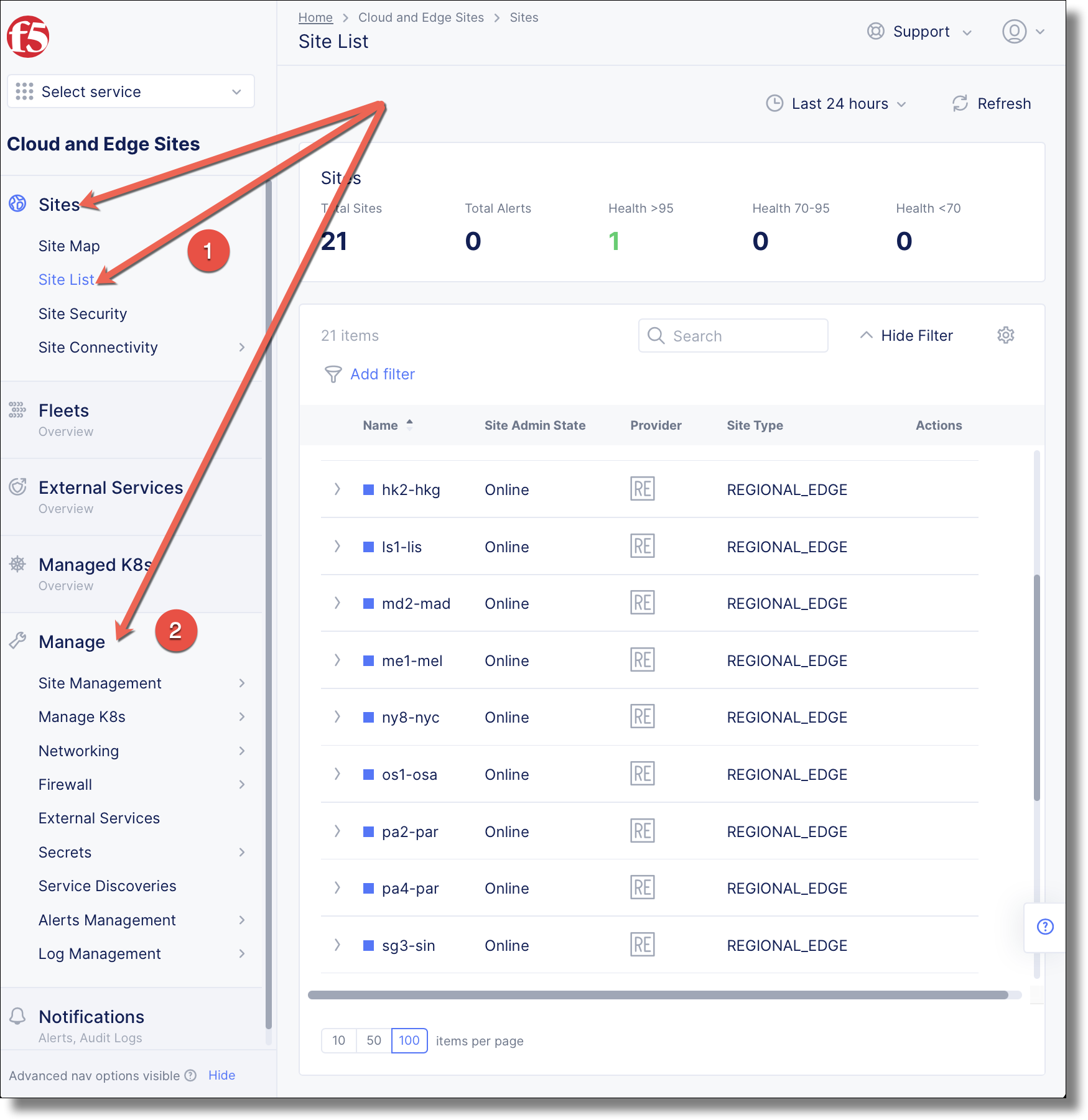Click the Refresh icon
Viewport: 1088px width, 1120px height.
960,103
